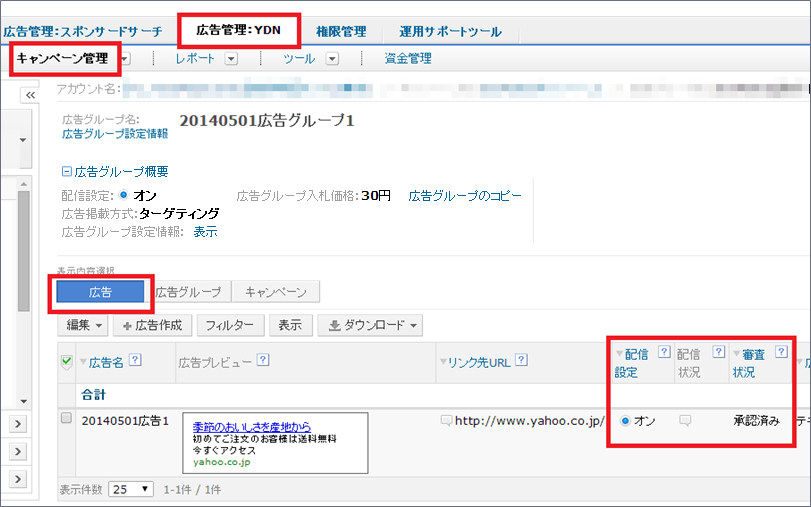Click the download arrow icon on ダウンロード button
This screenshot has width=811, height=507.
pos(335,325)
